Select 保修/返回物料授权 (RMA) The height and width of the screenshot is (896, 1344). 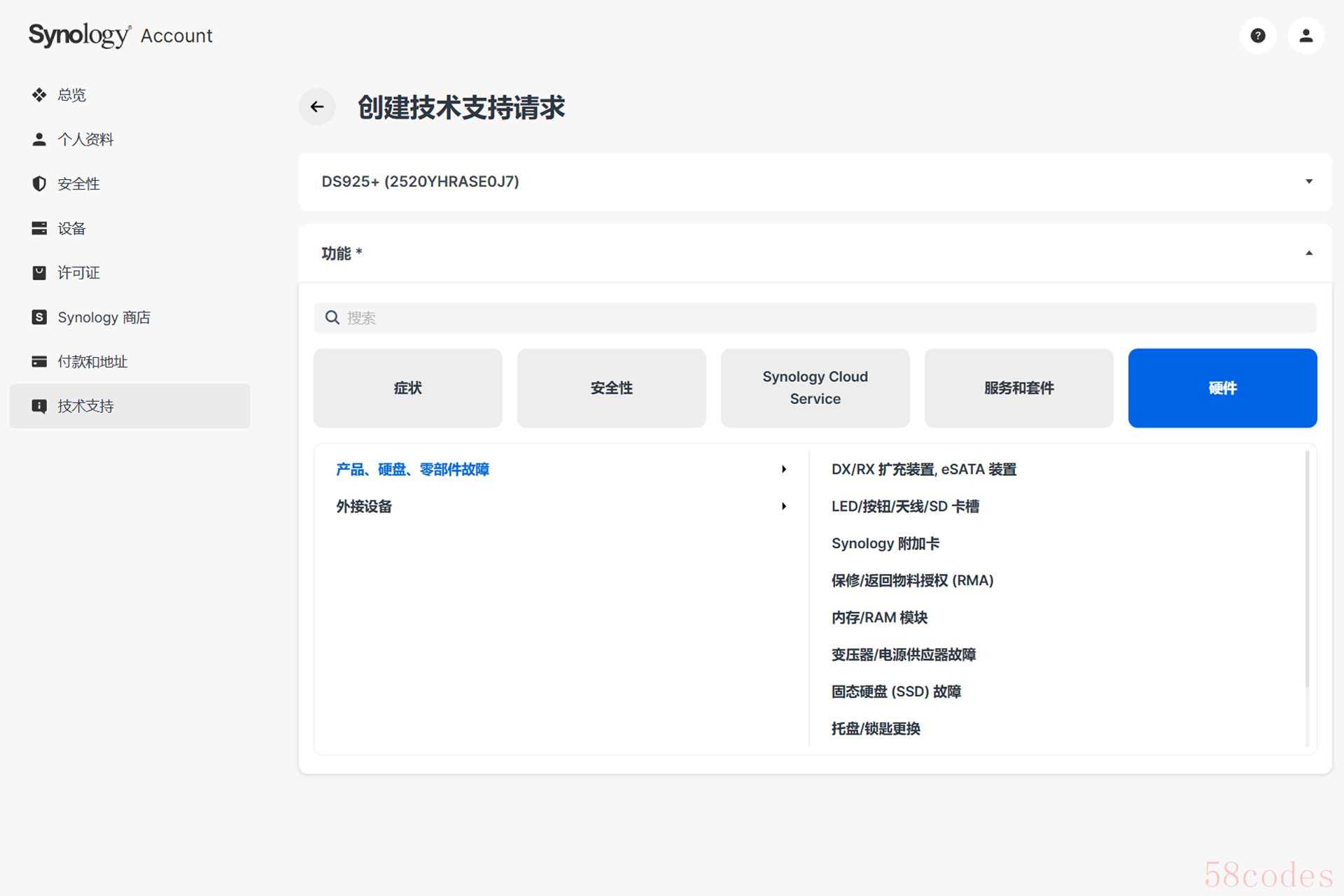[x=913, y=580]
